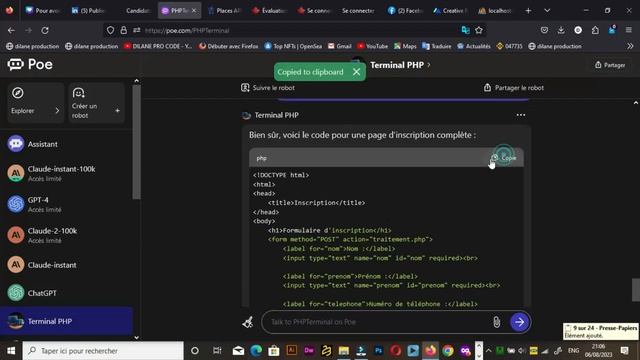The height and width of the screenshot is (360, 640).
Task: Open the Gmail bookmark
Action: tap(340, 46)
